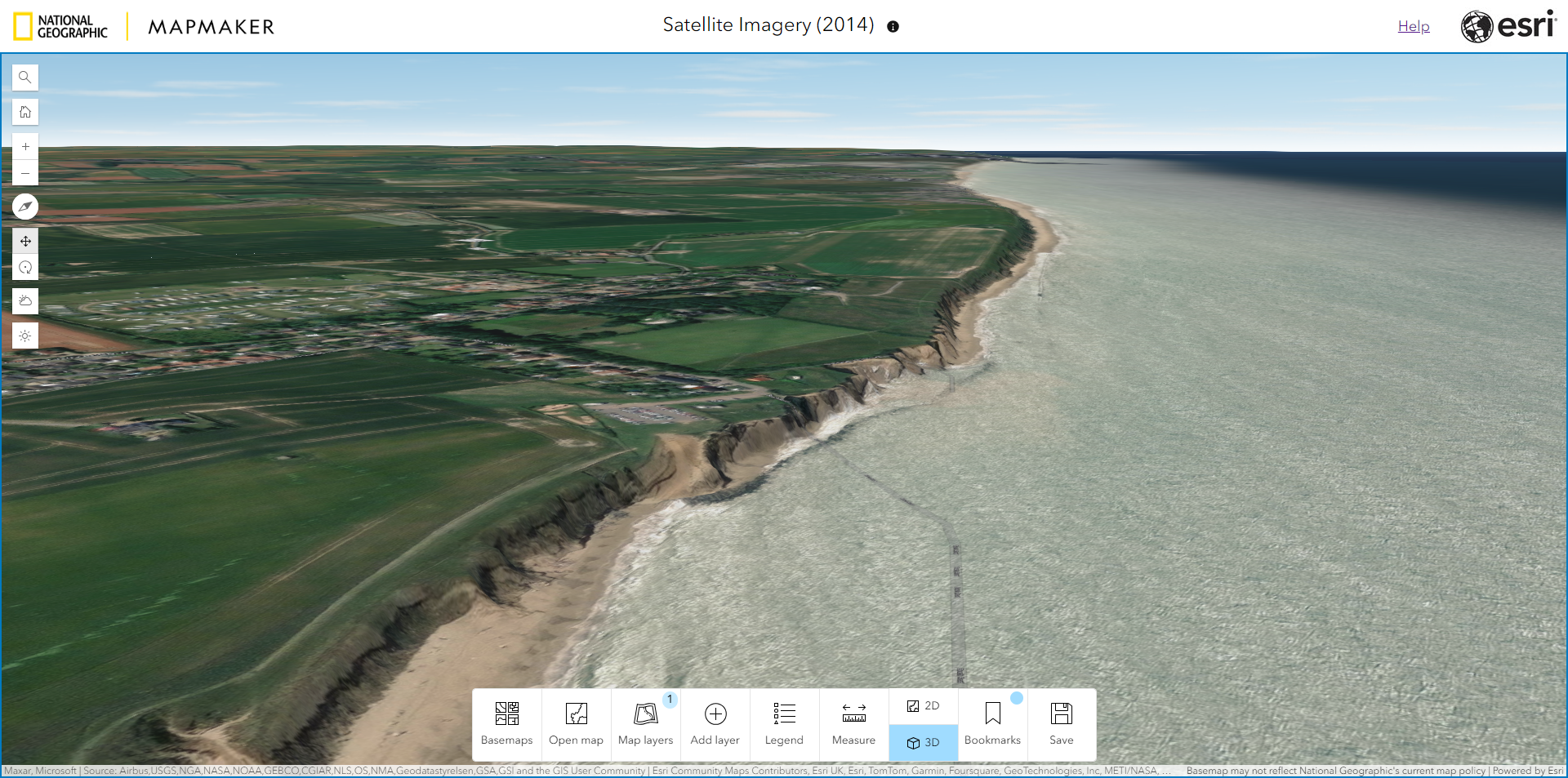Select the search tool
1568x778 pixels.
tap(25, 77)
